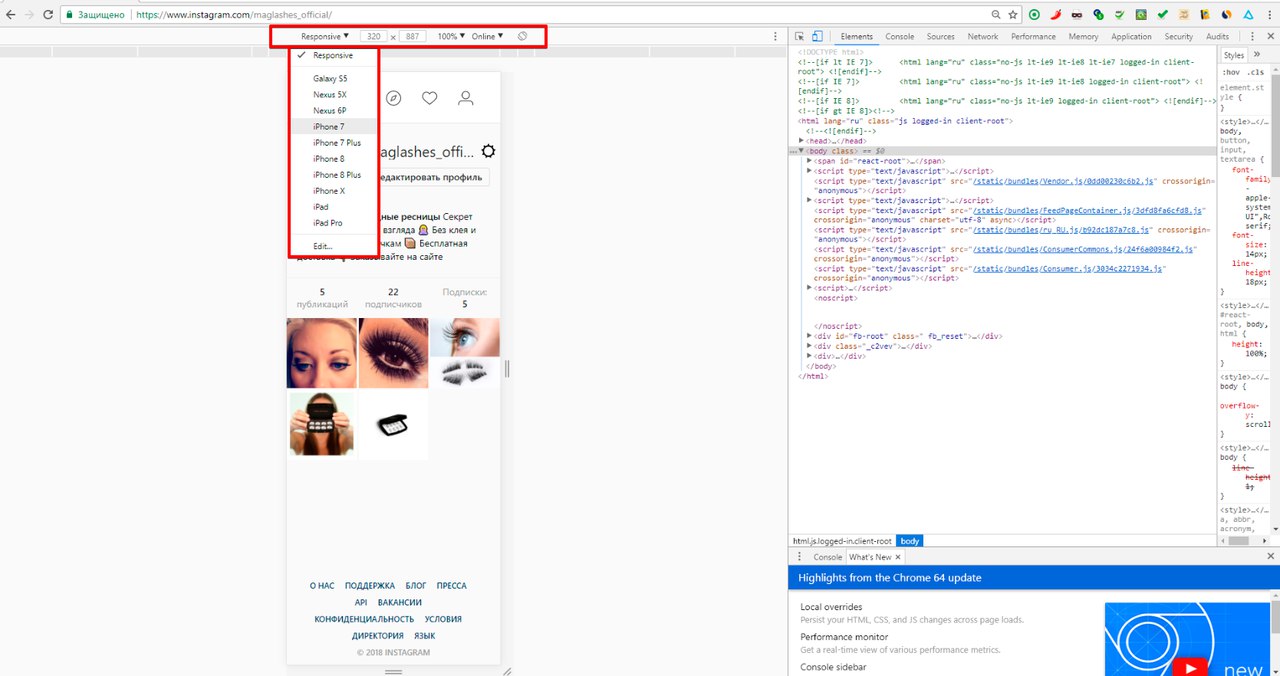Choose iPhone X in device list
This screenshot has height=676, width=1280.
(334, 191)
